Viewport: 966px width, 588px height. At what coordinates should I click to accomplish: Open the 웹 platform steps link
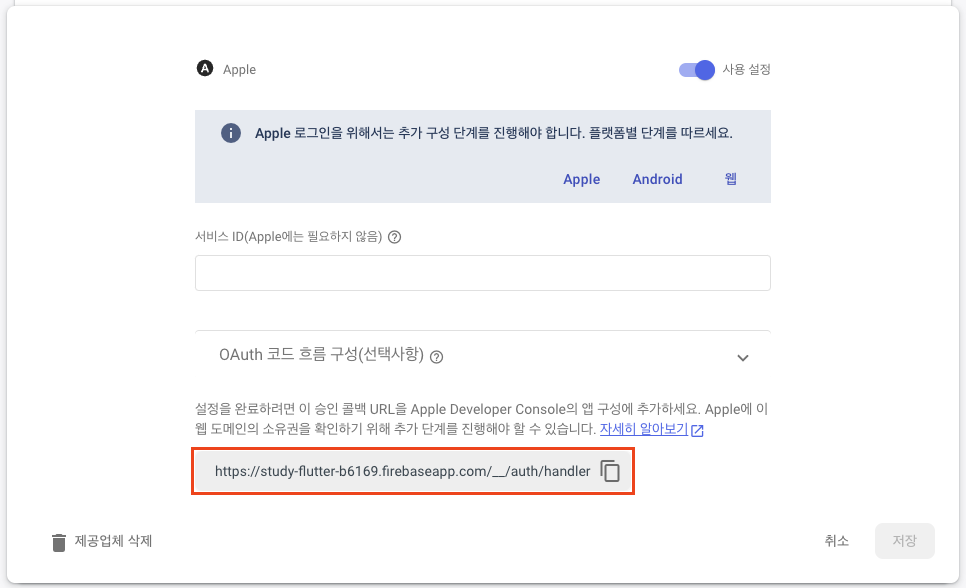coord(731,179)
